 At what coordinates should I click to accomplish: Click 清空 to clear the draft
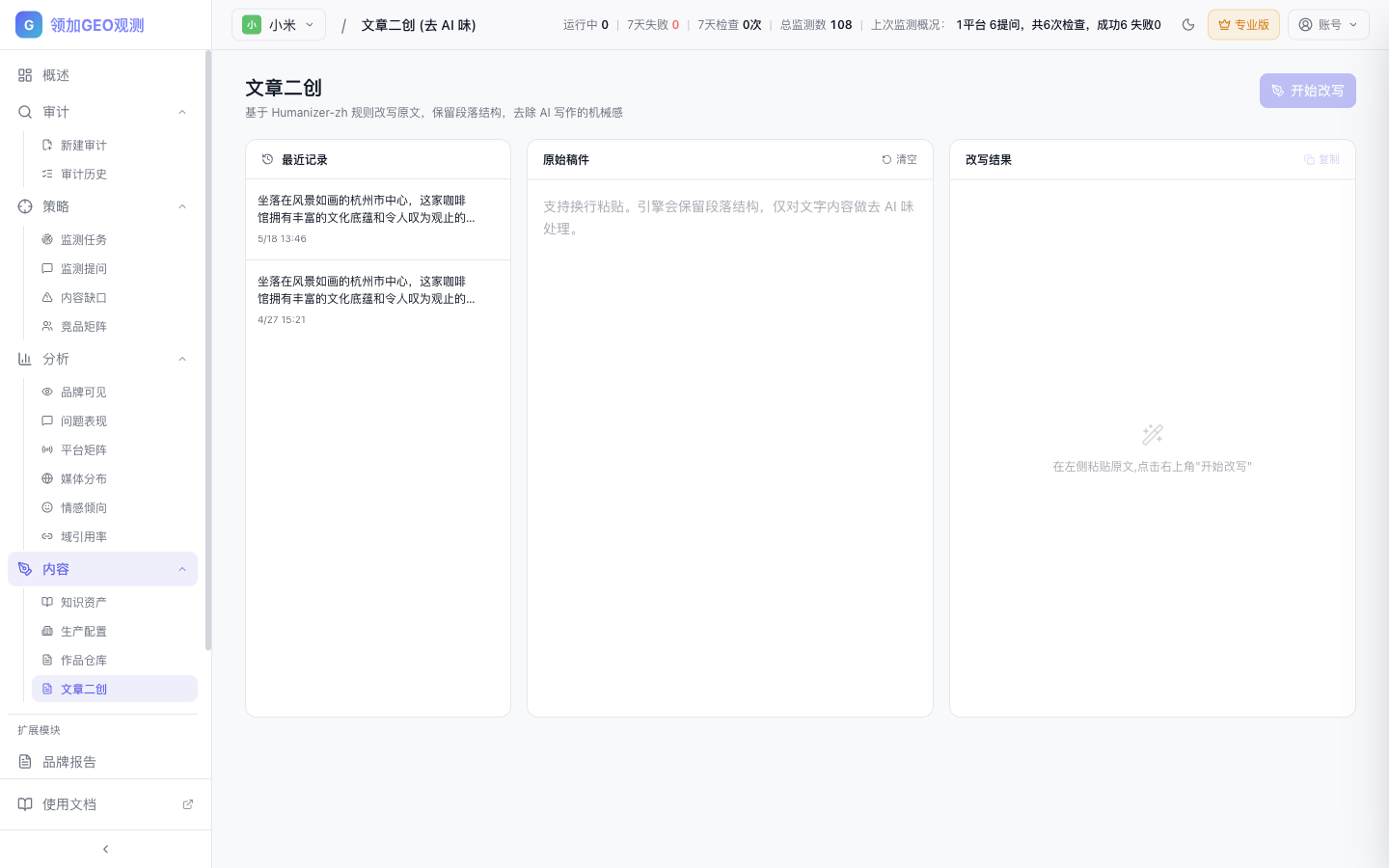pos(899,159)
